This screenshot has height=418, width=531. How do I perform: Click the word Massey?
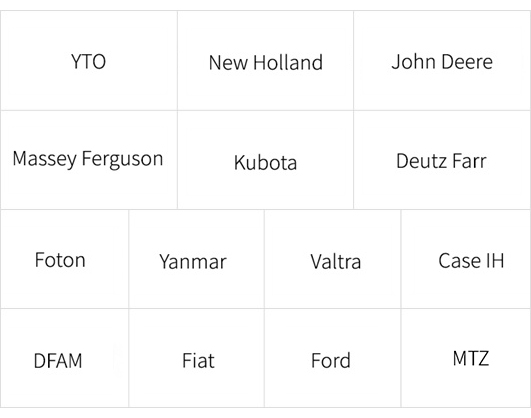(45, 159)
